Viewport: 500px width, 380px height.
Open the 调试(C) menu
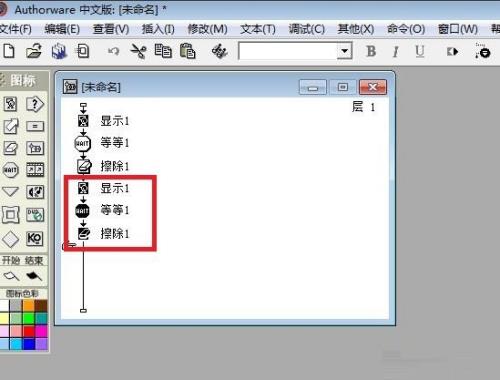(x=307, y=29)
